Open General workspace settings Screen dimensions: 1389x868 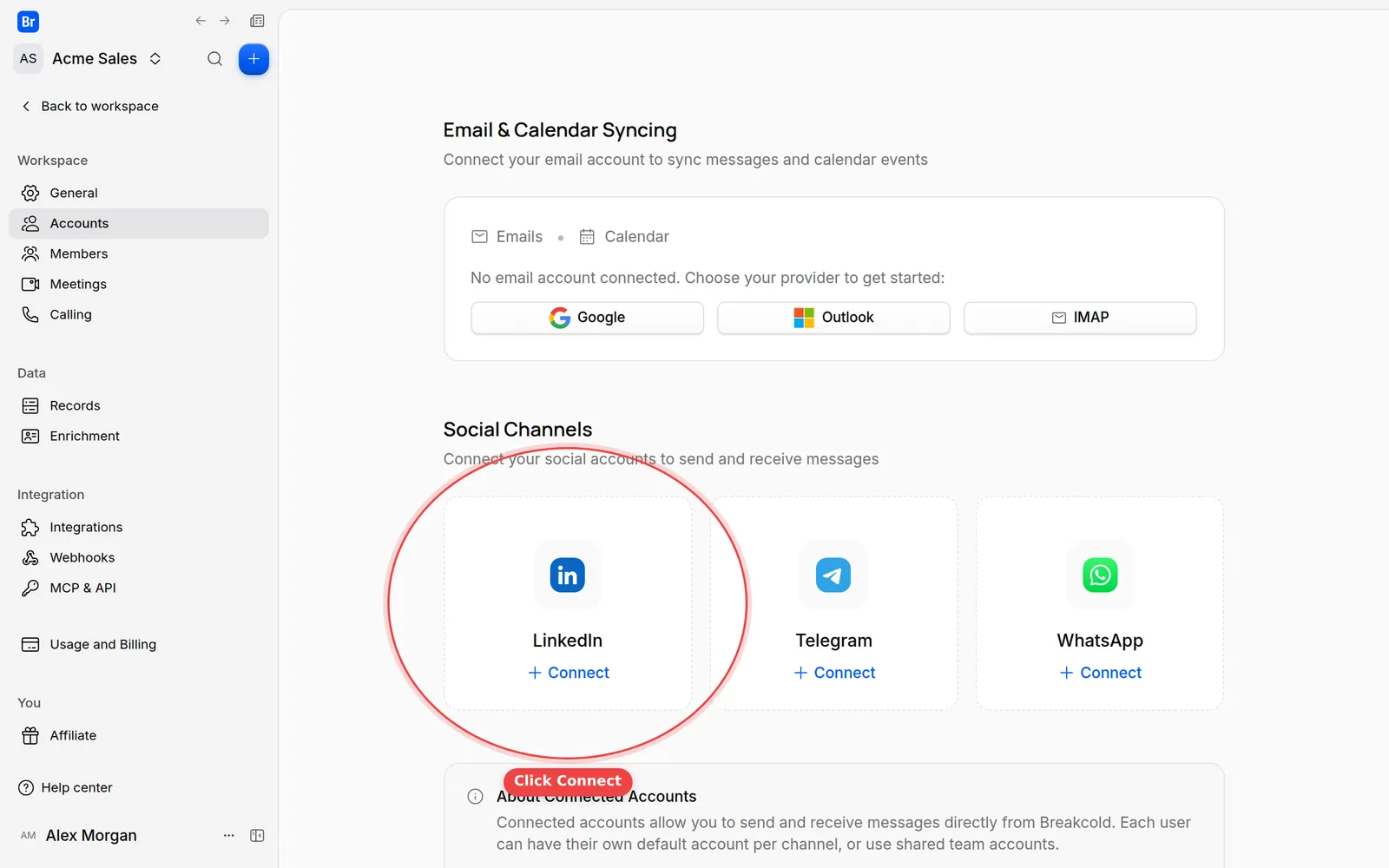[x=139, y=193]
